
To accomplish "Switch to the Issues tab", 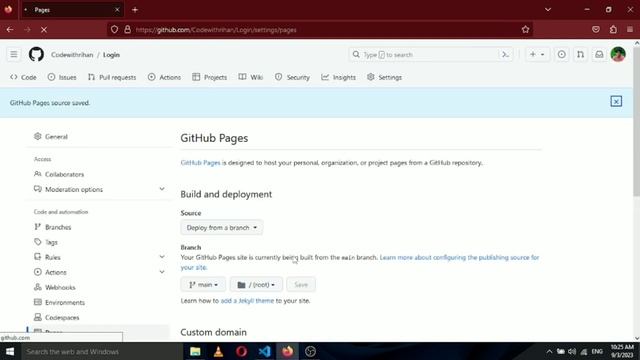I will 62,77.
